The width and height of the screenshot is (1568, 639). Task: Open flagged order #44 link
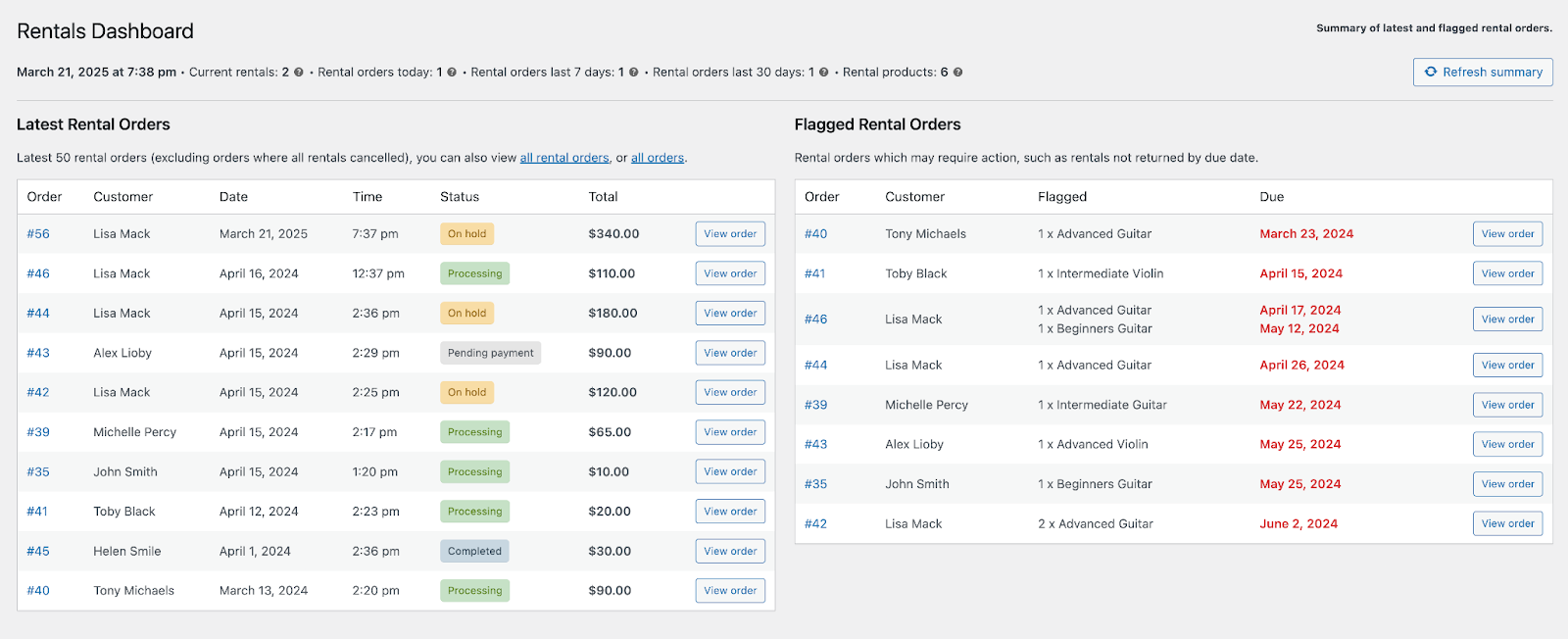pyautogui.click(x=815, y=366)
